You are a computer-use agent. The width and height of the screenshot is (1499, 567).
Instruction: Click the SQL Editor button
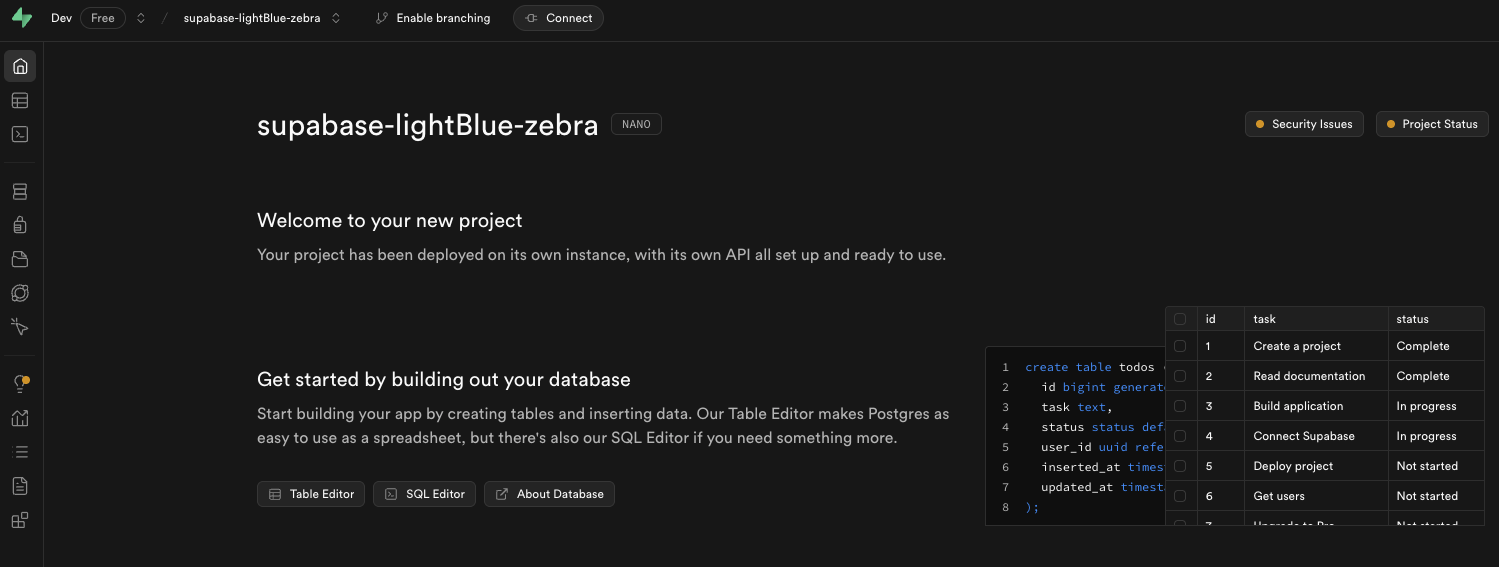click(425, 494)
